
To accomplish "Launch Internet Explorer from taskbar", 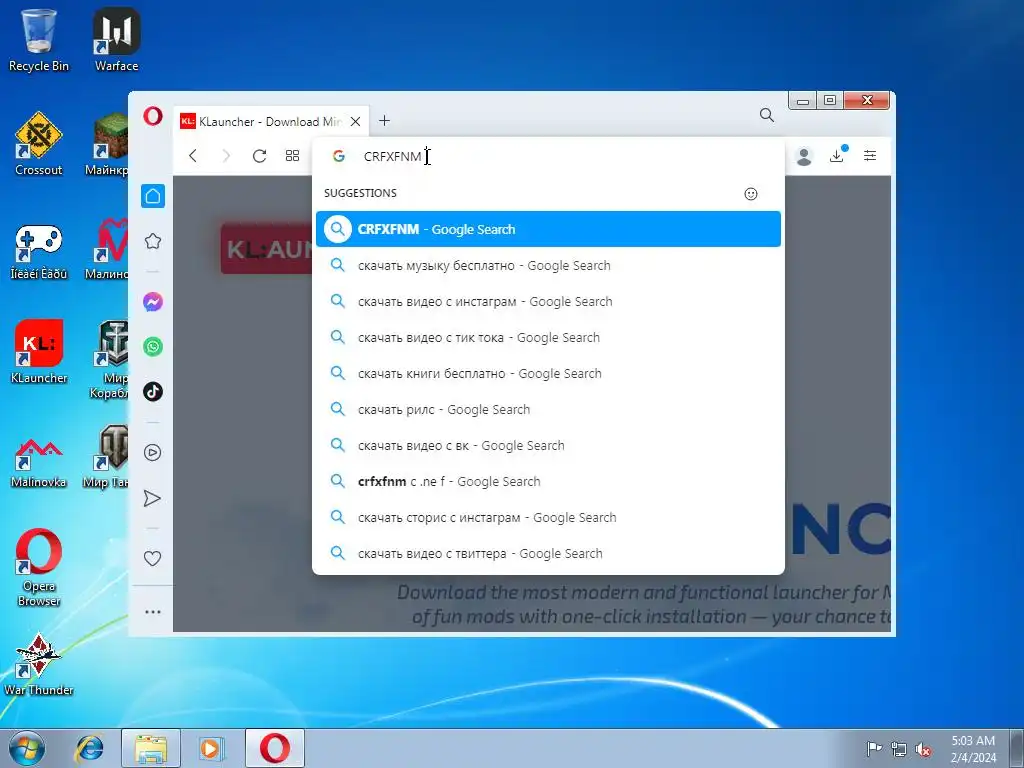I will [x=89, y=749].
